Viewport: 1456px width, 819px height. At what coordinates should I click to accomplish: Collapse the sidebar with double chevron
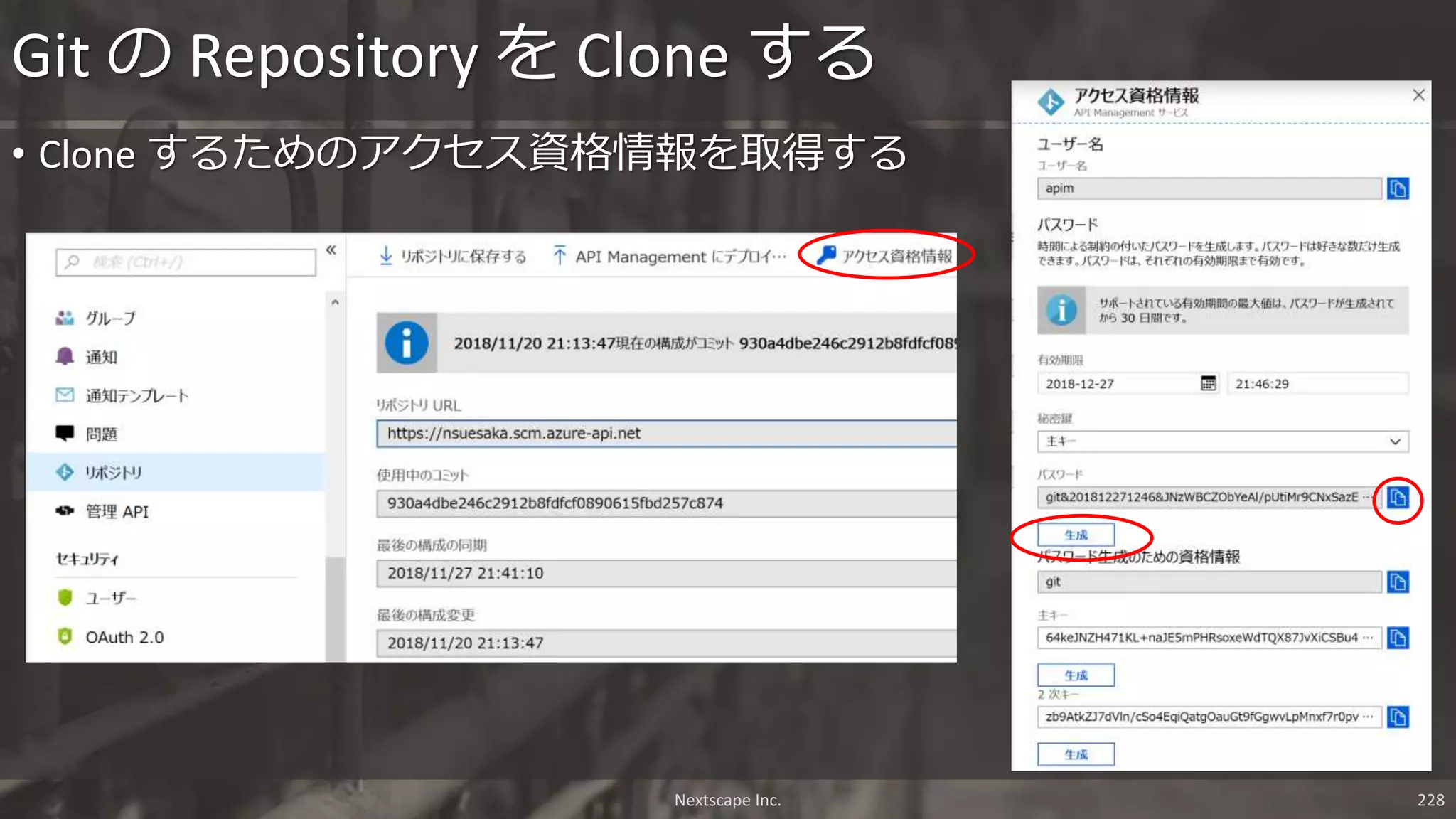331,250
